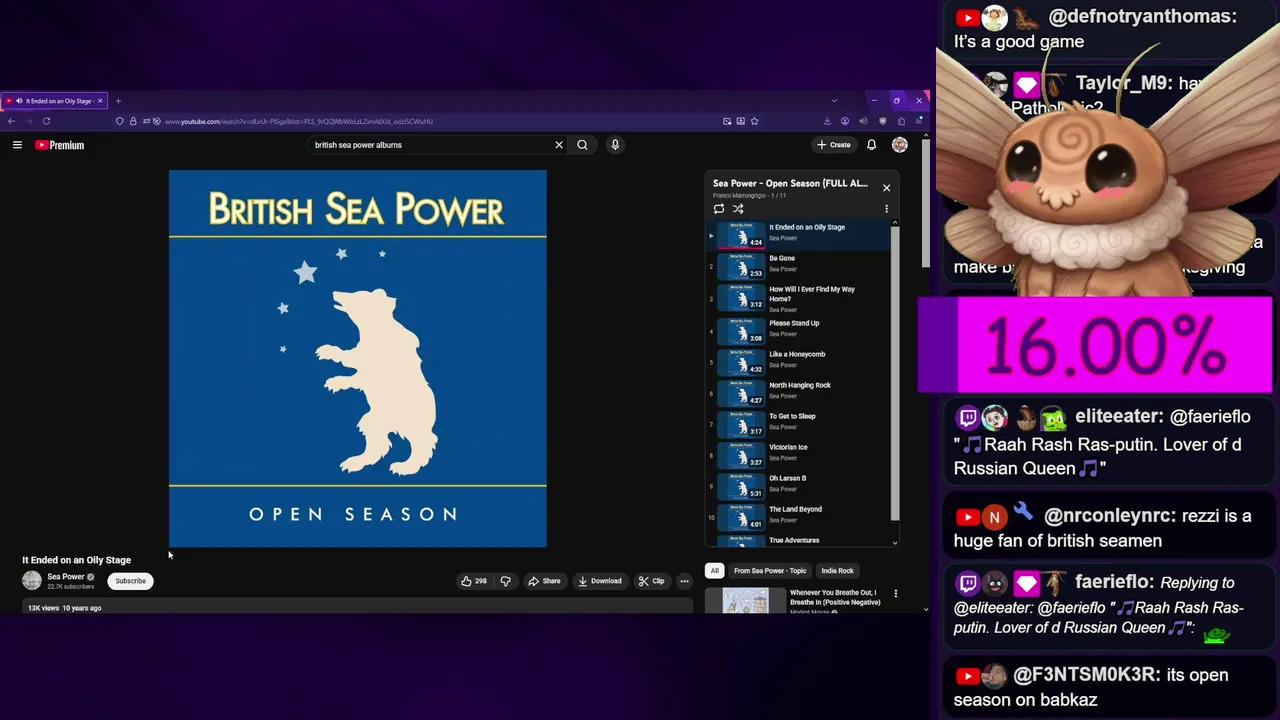Bookmark this page with star icon
1280x720 pixels.
pyautogui.click(x=754, y=121)
